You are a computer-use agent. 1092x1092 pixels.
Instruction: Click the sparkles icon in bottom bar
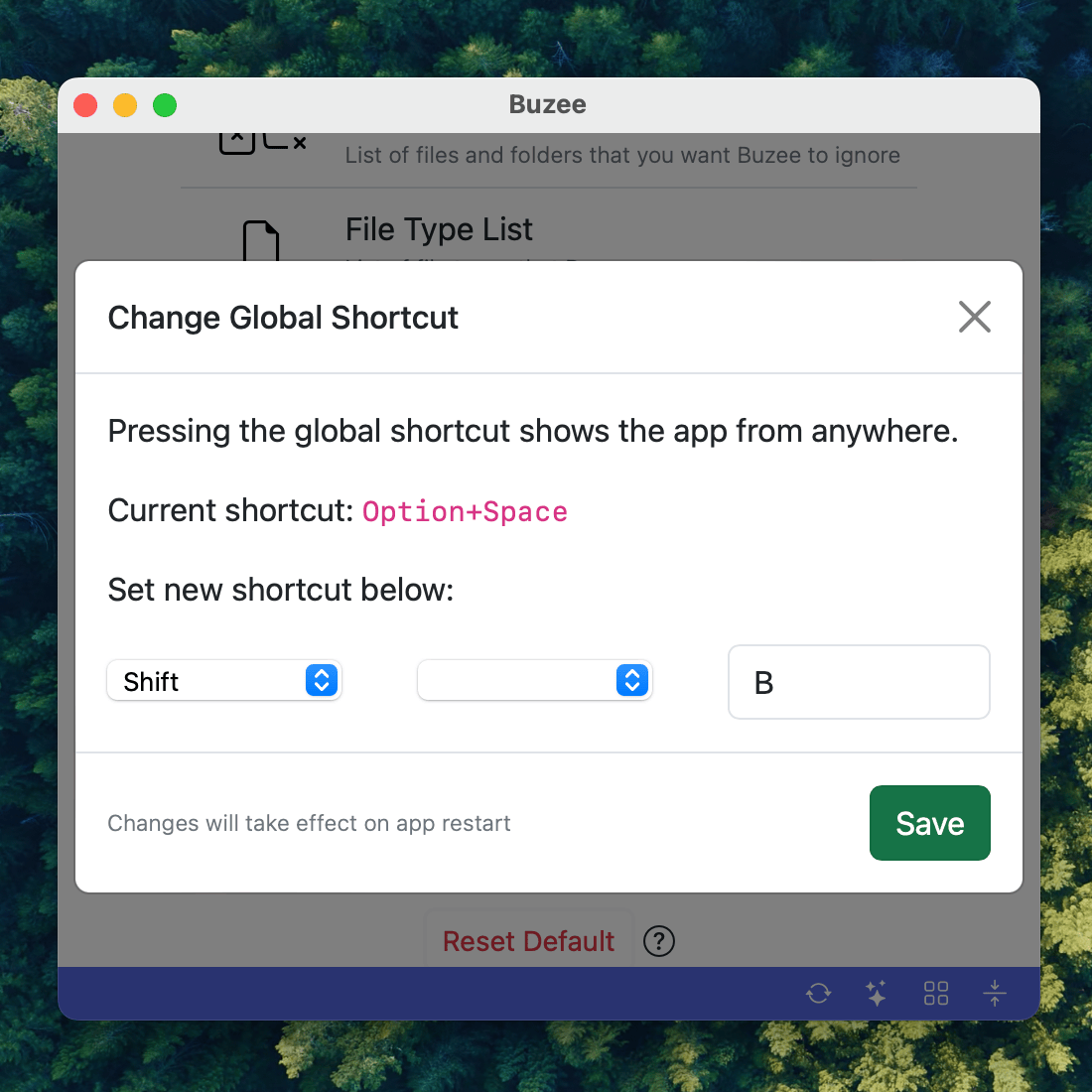876,993
